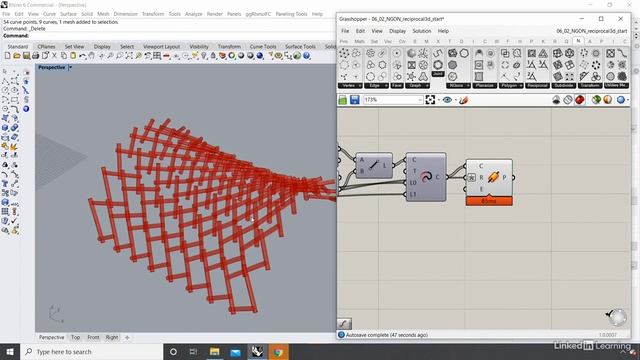The image size is (640, 360).
Task: Click the Grasshopper Sketch pencil icon
Action: coord(464,100)
